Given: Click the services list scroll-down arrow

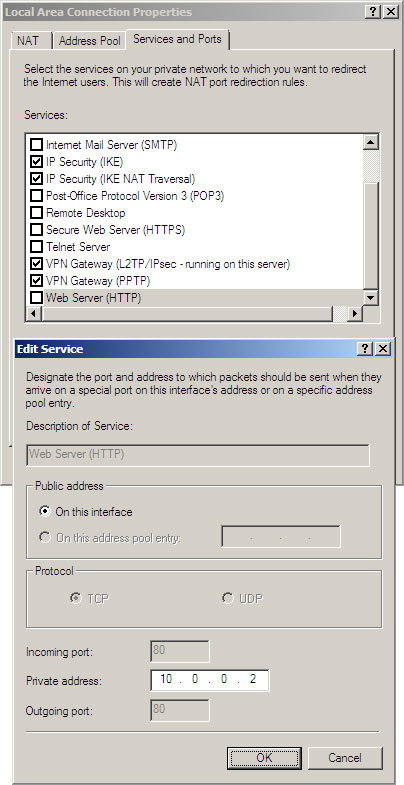Looking at the screenshot, I should pyautogui.click(x=370, y=298).
